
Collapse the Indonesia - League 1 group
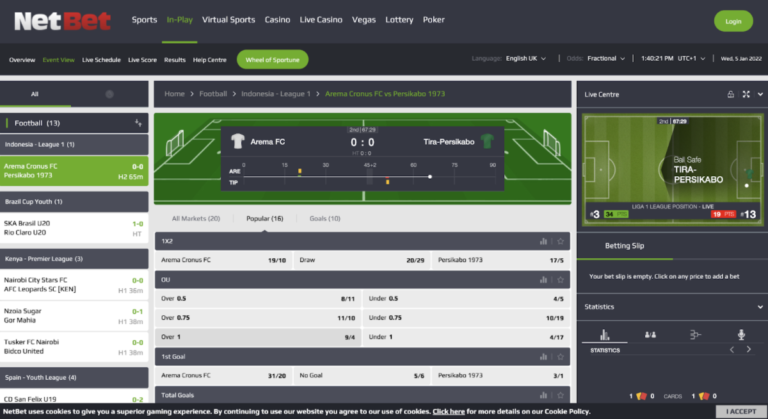click(74, 145)
